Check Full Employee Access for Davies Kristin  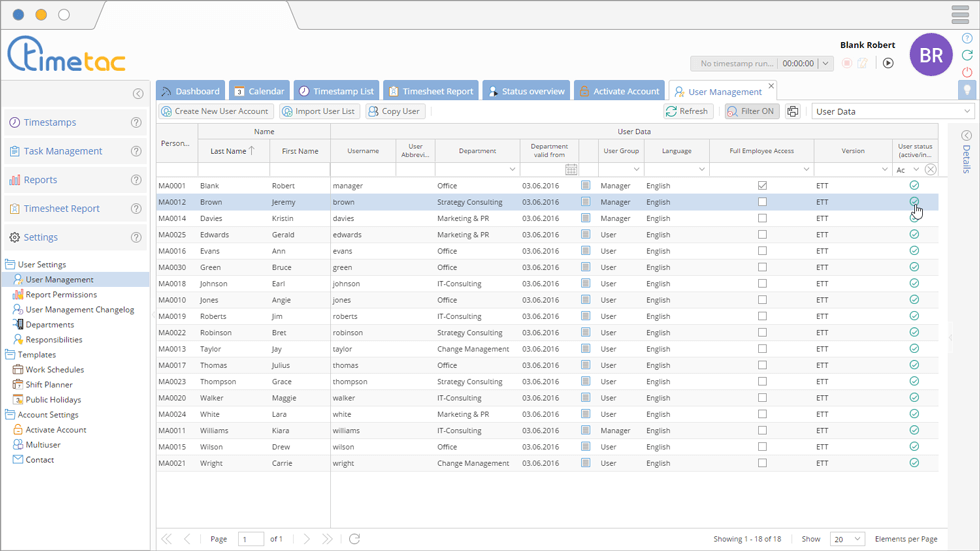pos(762,218)
